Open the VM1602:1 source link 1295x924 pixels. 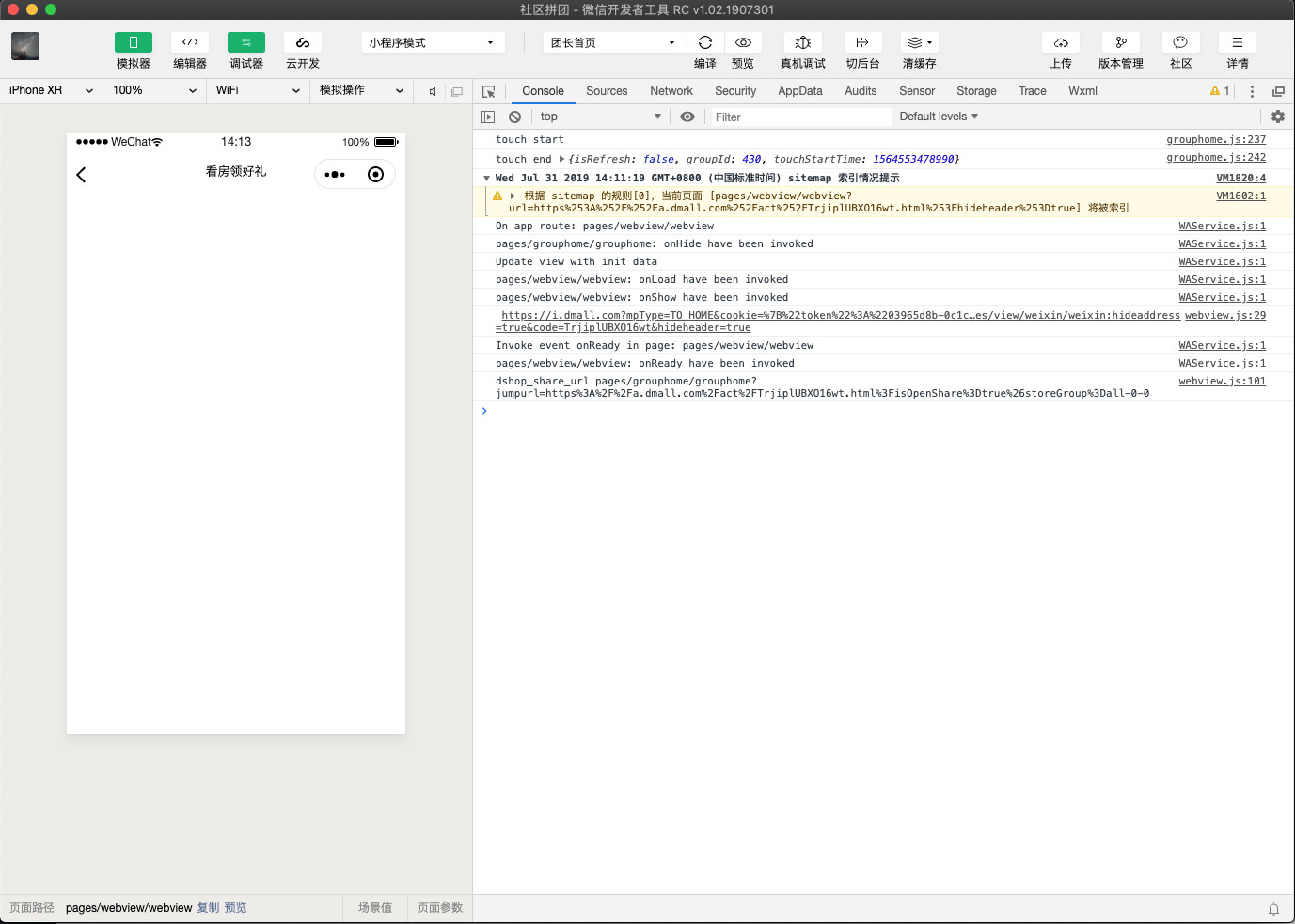click(1241, 196)
